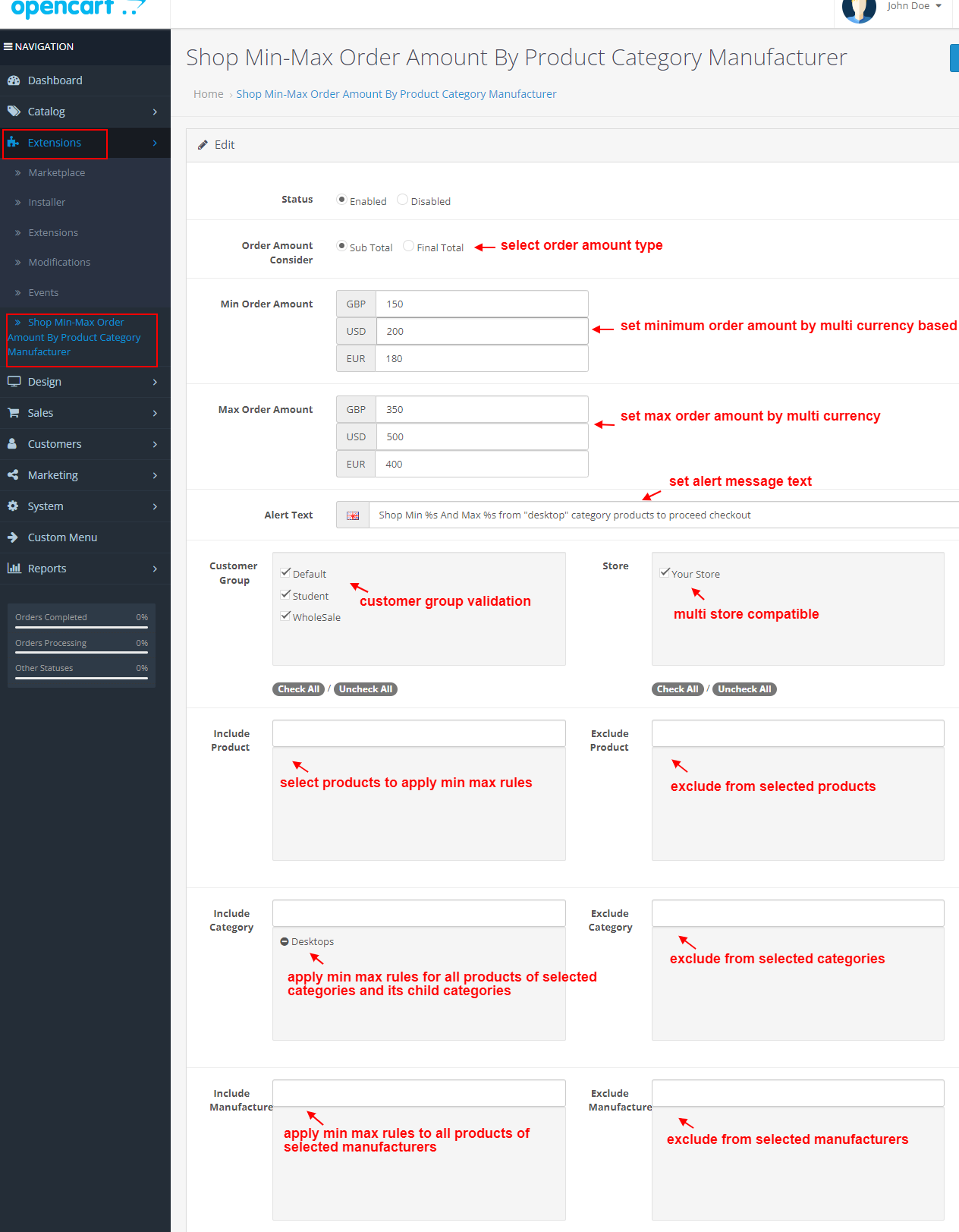Open the Custom Menu sidebar item
959x1232 pixels.
[62, 537]
